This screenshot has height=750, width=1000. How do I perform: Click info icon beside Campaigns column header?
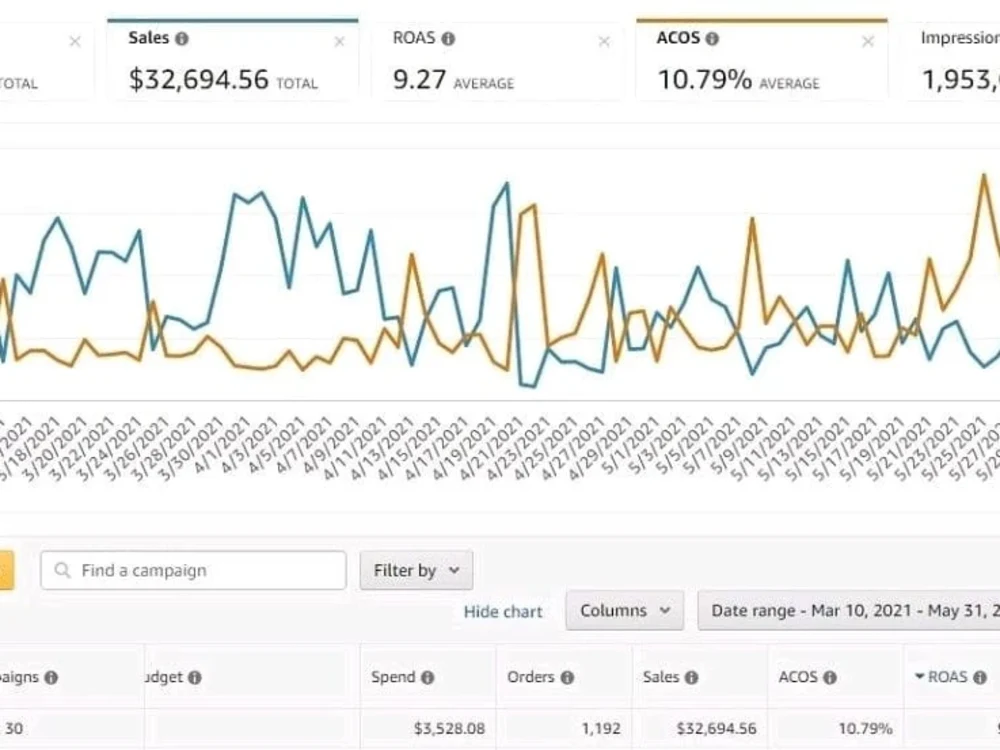(x=51, y=677)
